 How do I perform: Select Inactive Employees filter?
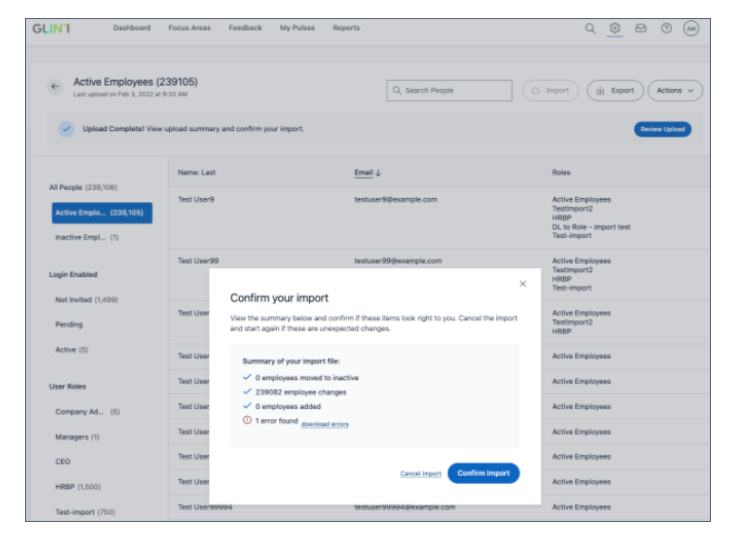click(87, 238)
